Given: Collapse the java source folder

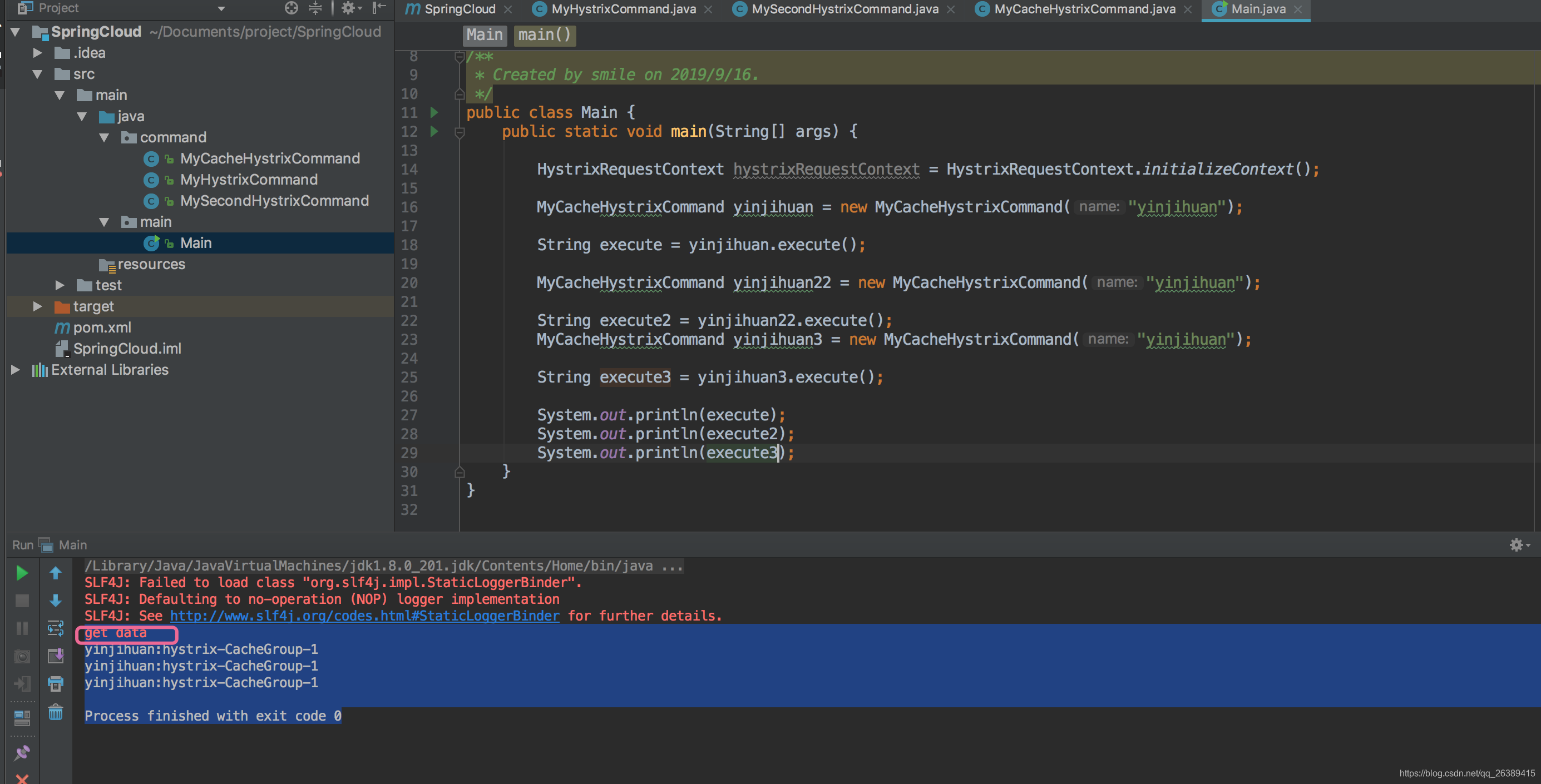Looking at the screenshot, I should [x=82, y=116].
